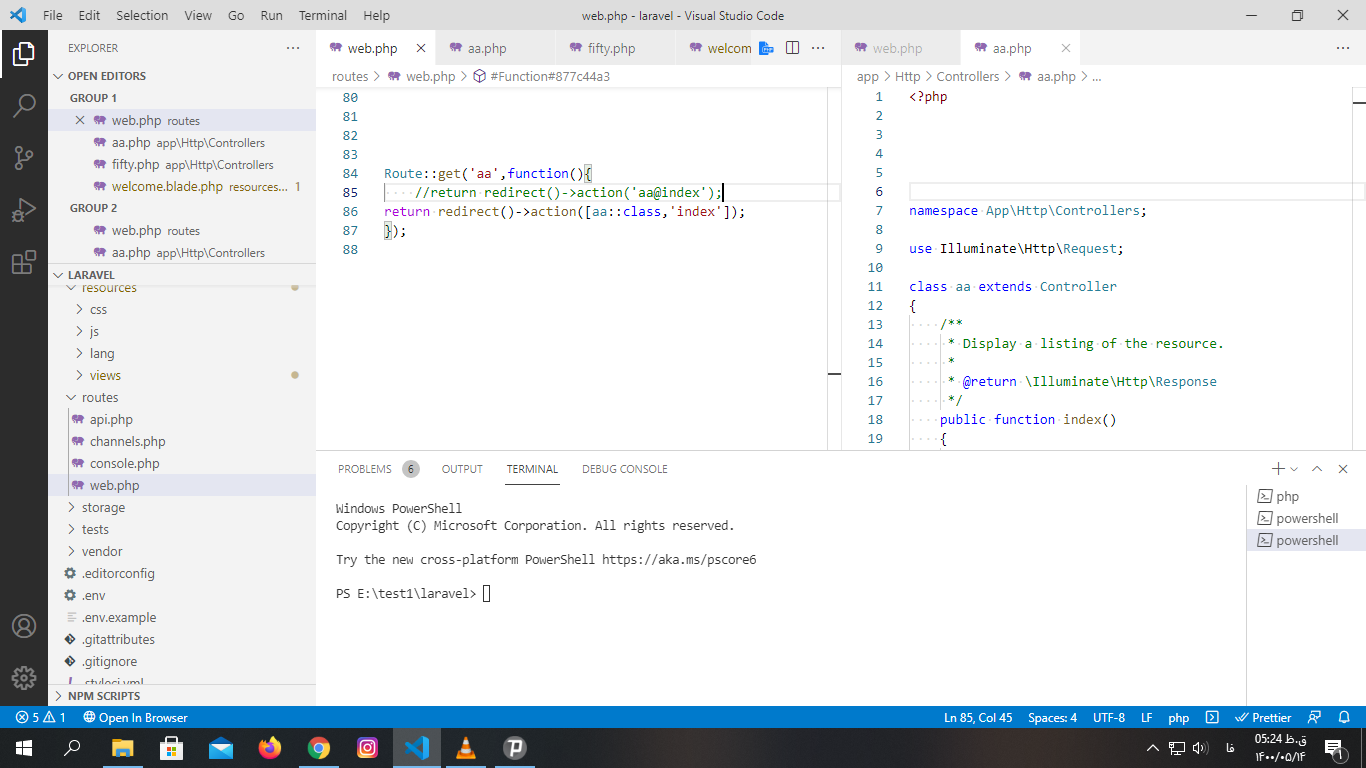Screen dimensions: 1366x768
Task: Open the new terminal launch profile dropdown
Action: coord(1295,469)
